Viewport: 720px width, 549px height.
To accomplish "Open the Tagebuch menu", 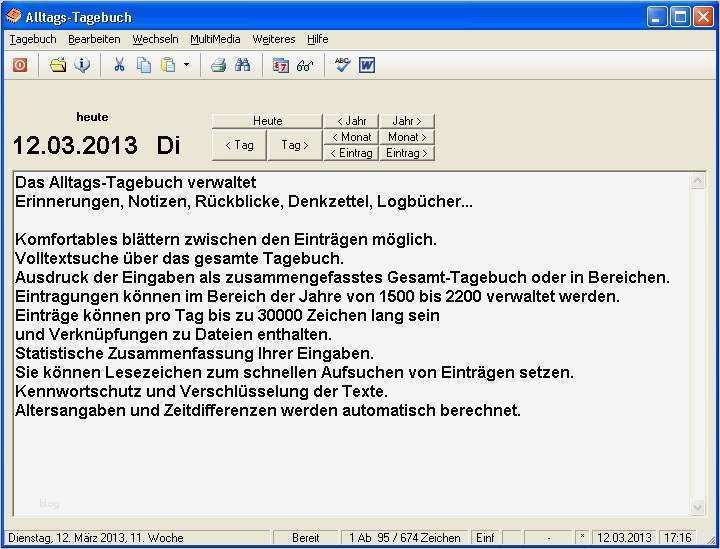I will coord(33,39).
